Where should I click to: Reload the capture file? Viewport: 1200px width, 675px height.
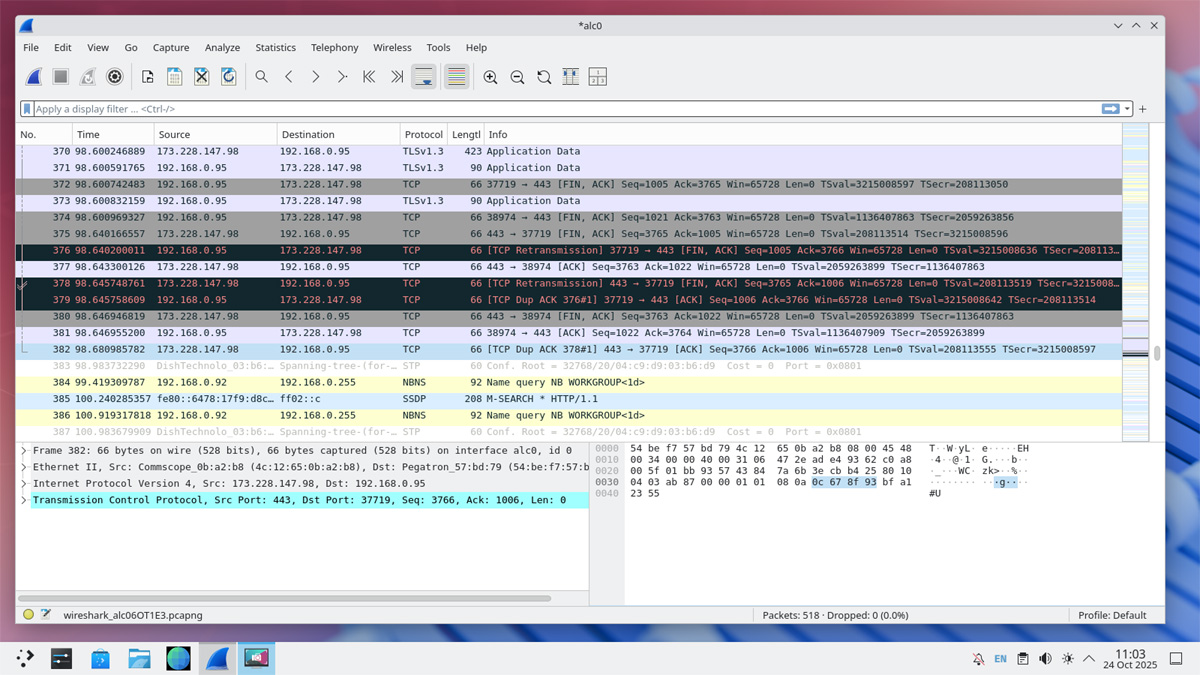pyautogui.click(x=228, y=77)
